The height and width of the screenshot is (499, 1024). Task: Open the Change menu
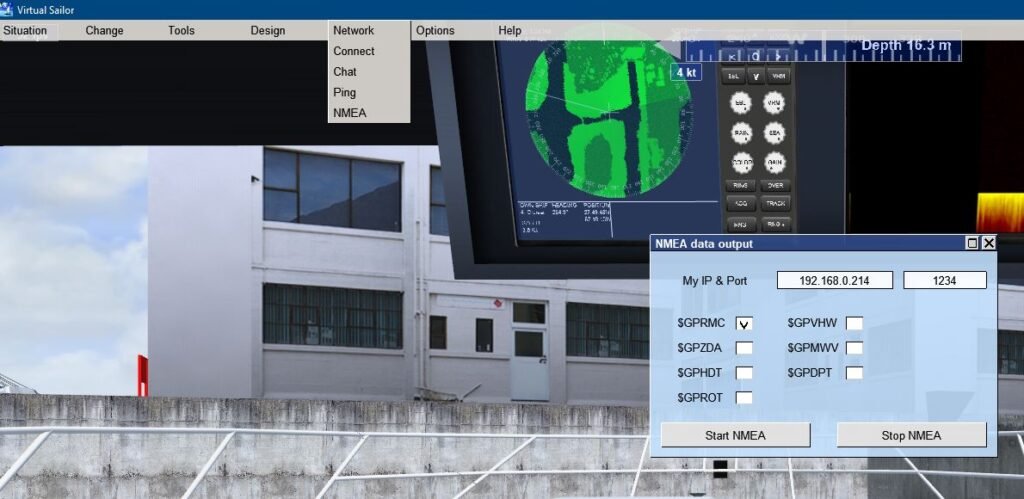coord(104,31)
